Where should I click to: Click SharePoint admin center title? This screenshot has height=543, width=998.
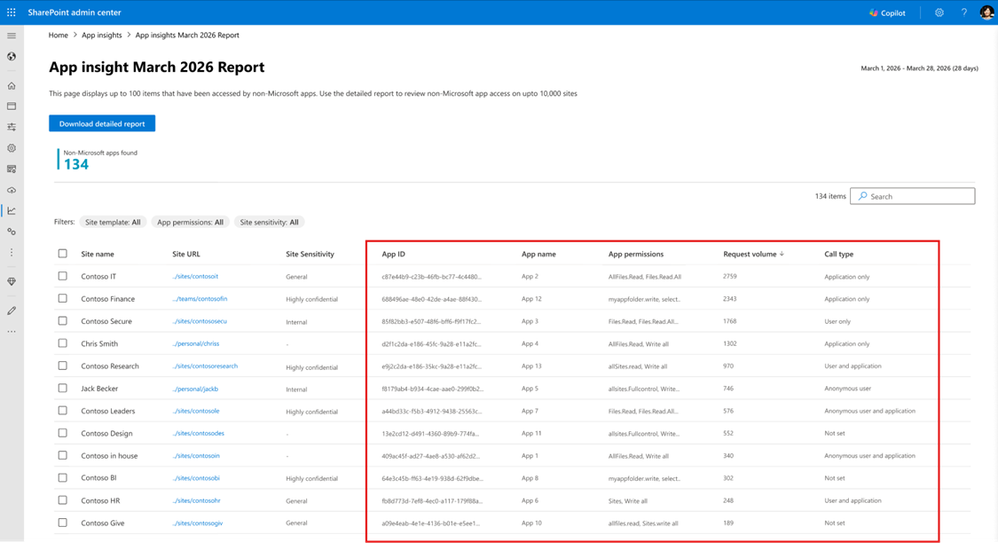pyautogui.click(x=74, y=12)
